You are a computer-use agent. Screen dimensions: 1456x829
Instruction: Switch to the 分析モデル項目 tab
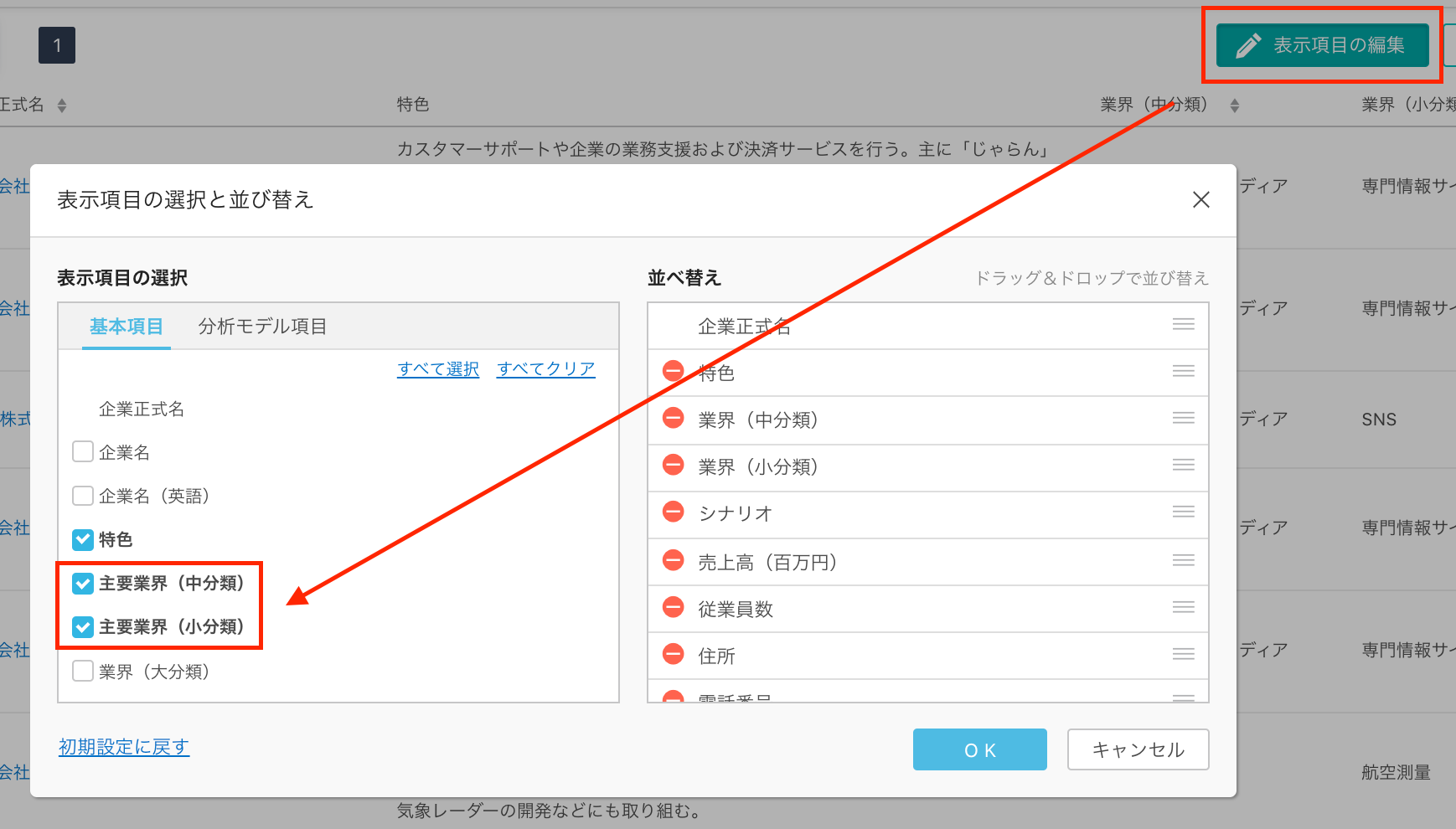click(x=262, y=327)
